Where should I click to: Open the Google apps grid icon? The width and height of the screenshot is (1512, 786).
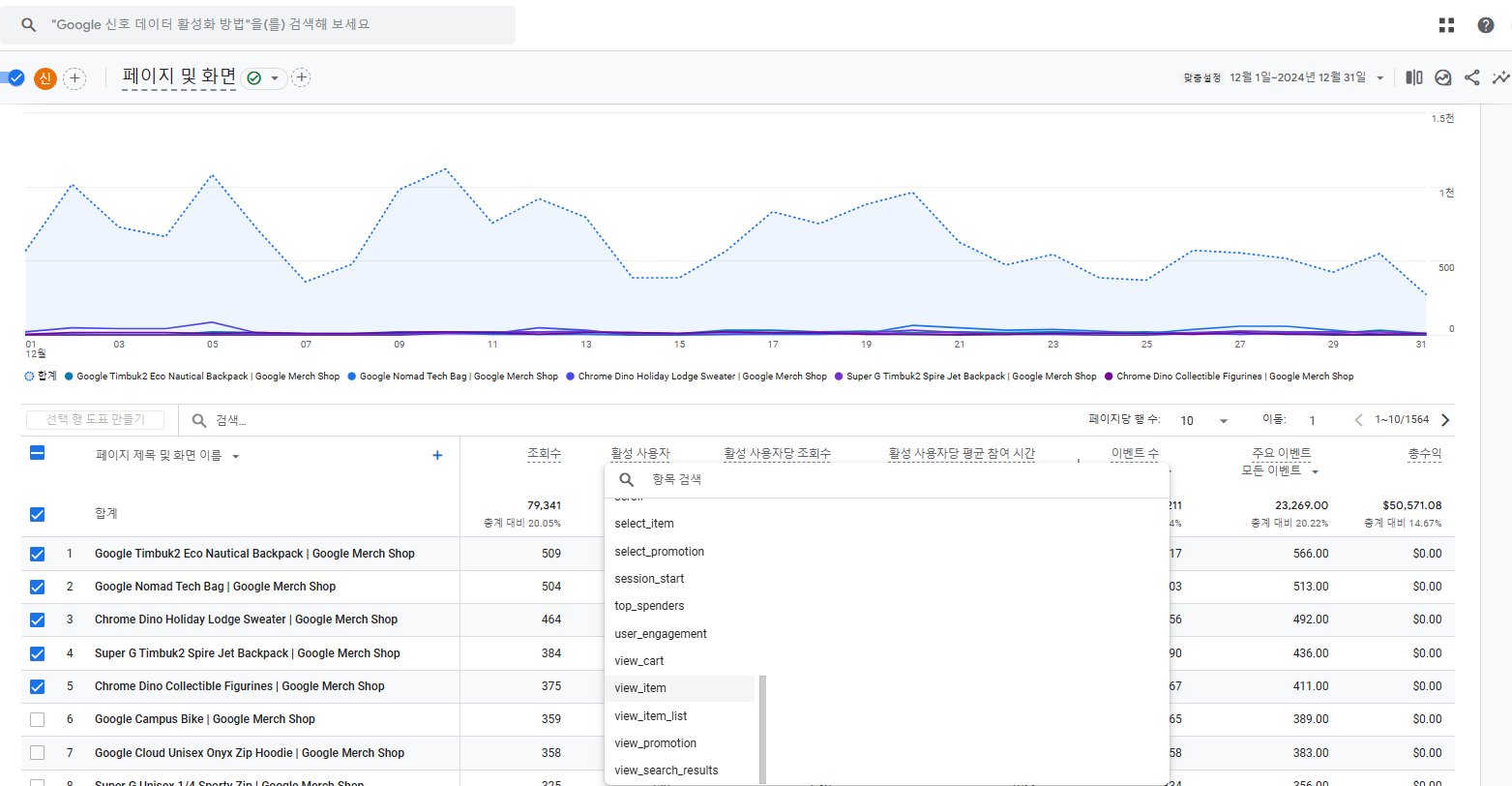(x=1446, y=25)
